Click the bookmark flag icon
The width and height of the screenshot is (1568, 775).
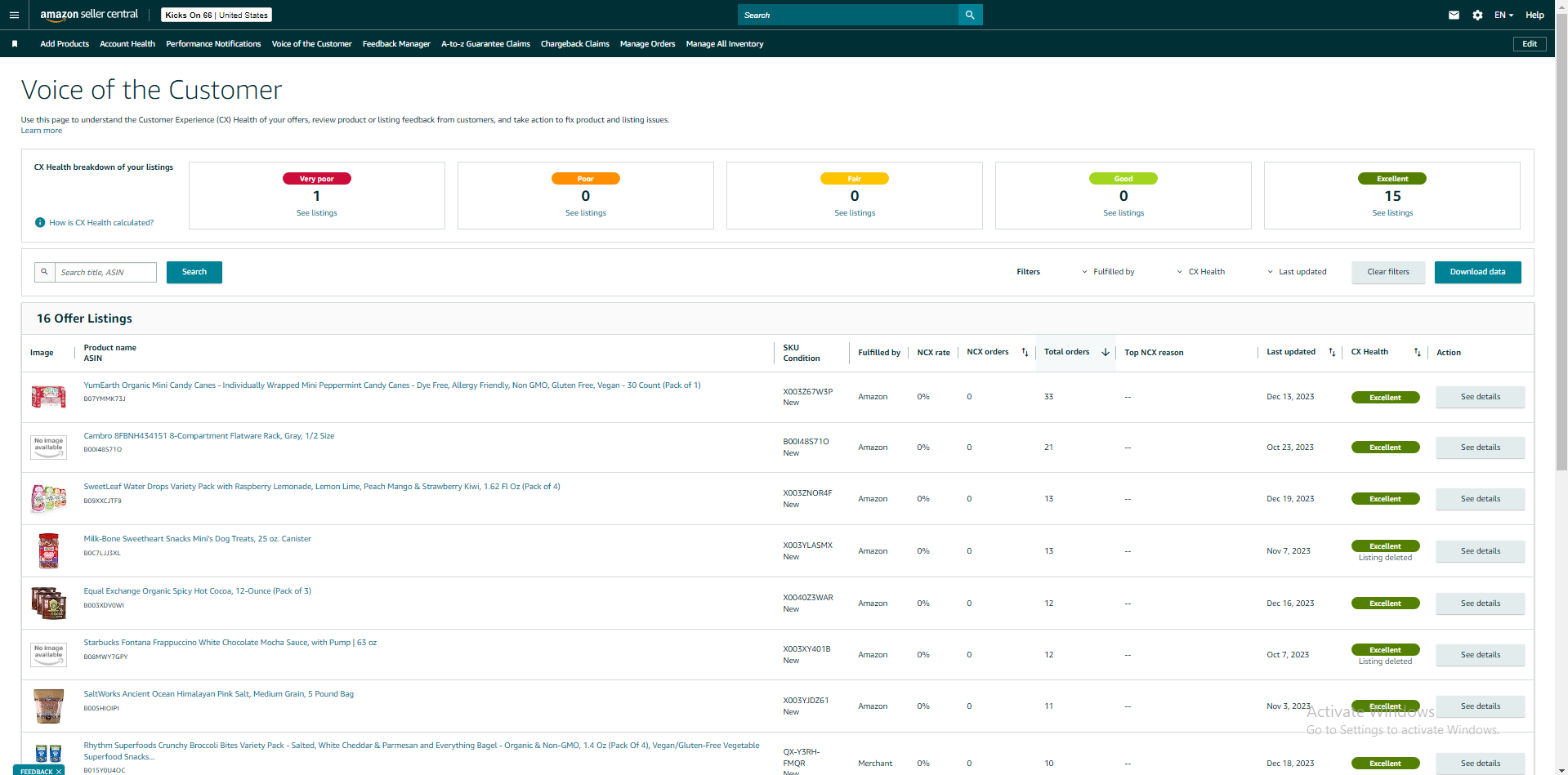pos(15,44)
